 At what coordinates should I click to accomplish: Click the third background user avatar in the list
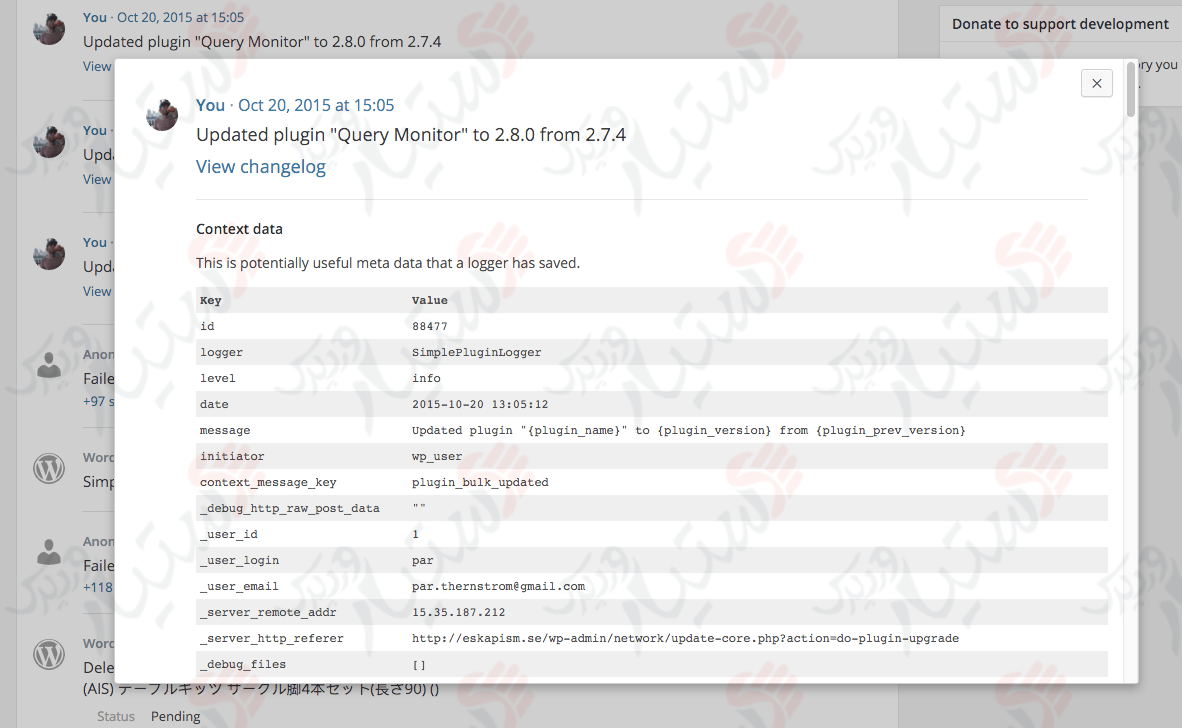49,253
